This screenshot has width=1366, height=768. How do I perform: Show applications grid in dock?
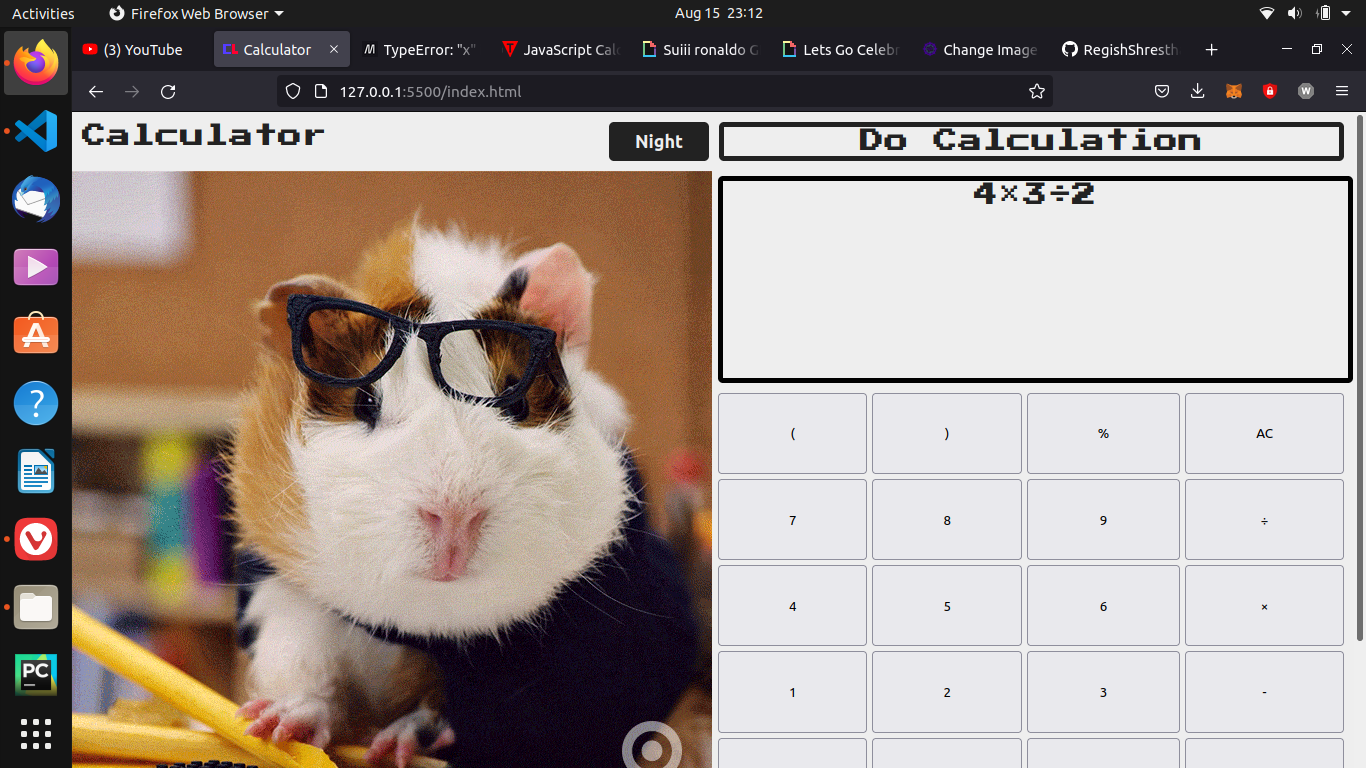pyautogui.click(x=36, y=734)
